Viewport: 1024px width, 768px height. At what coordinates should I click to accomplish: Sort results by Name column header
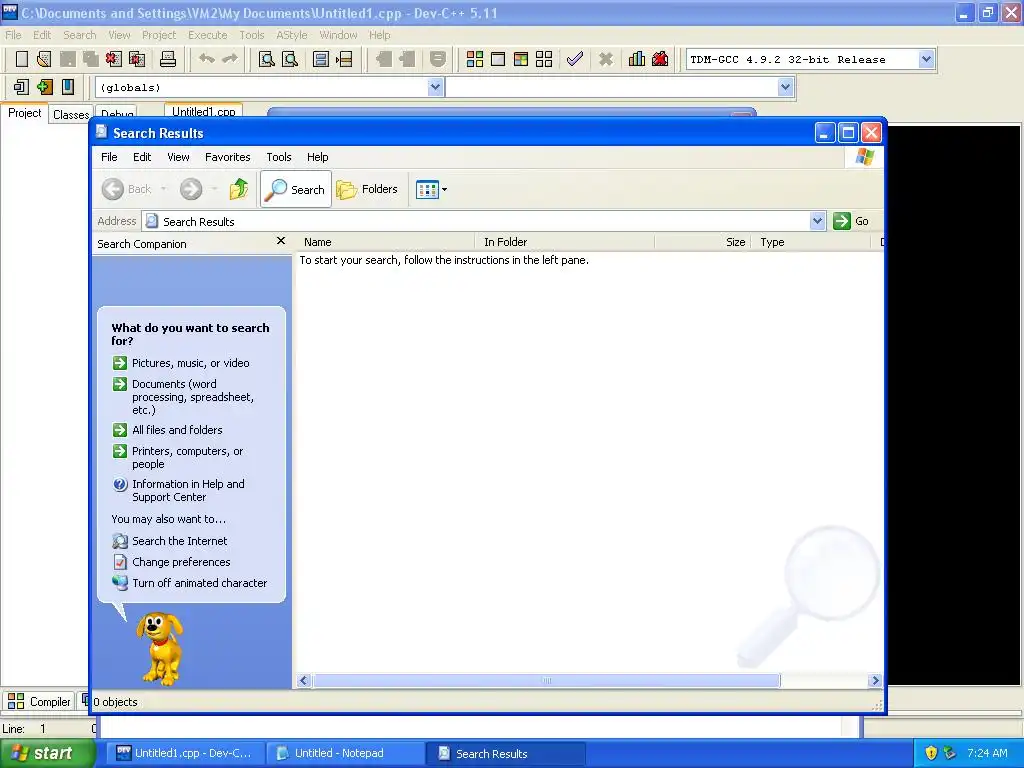tap(385, 242)
